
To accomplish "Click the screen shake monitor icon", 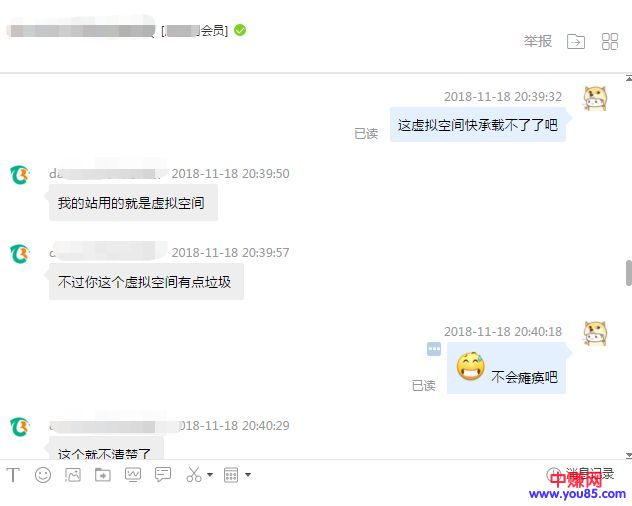I will pyautogui.click(x=133, y=475).
